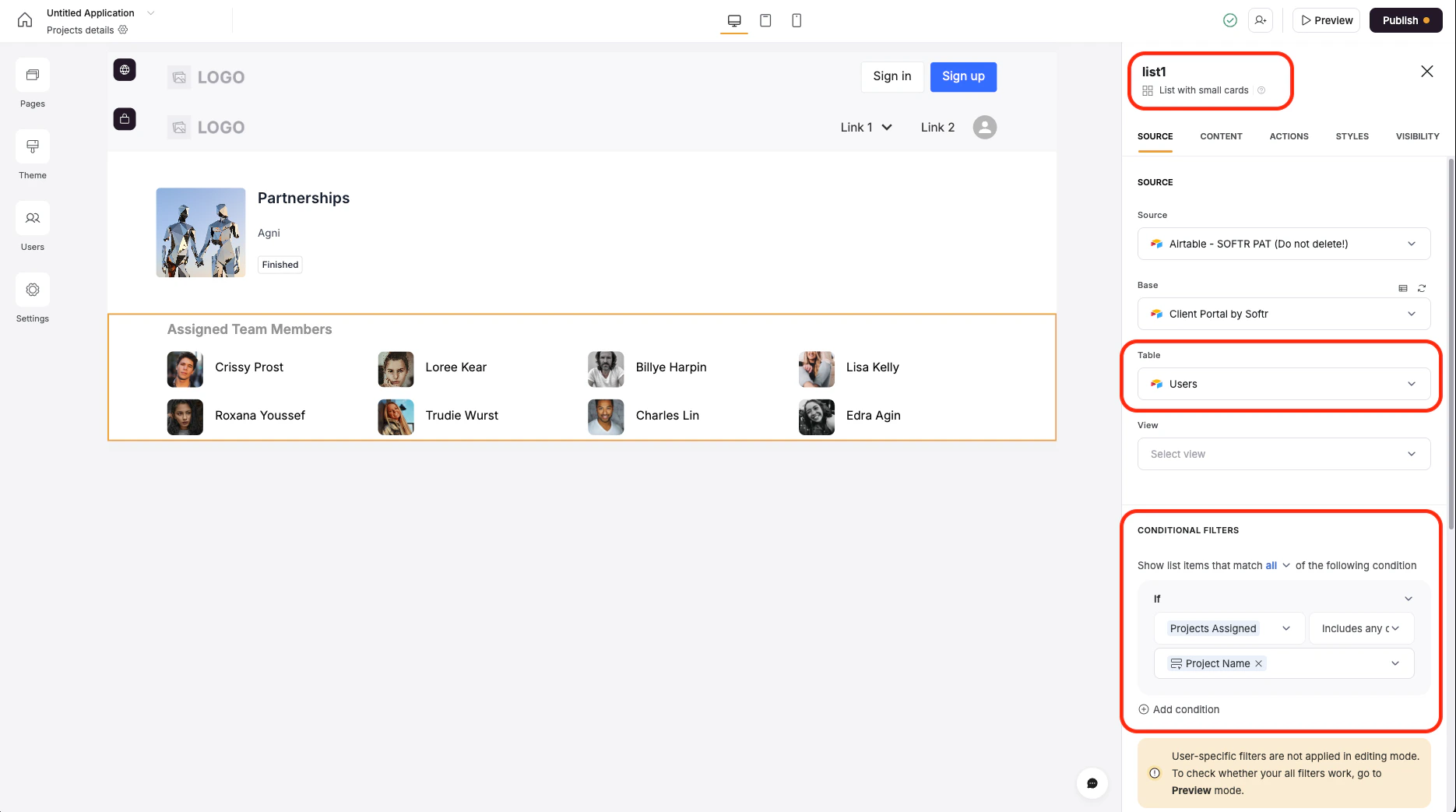Refresh the base data

click(x=1422, y=288)
